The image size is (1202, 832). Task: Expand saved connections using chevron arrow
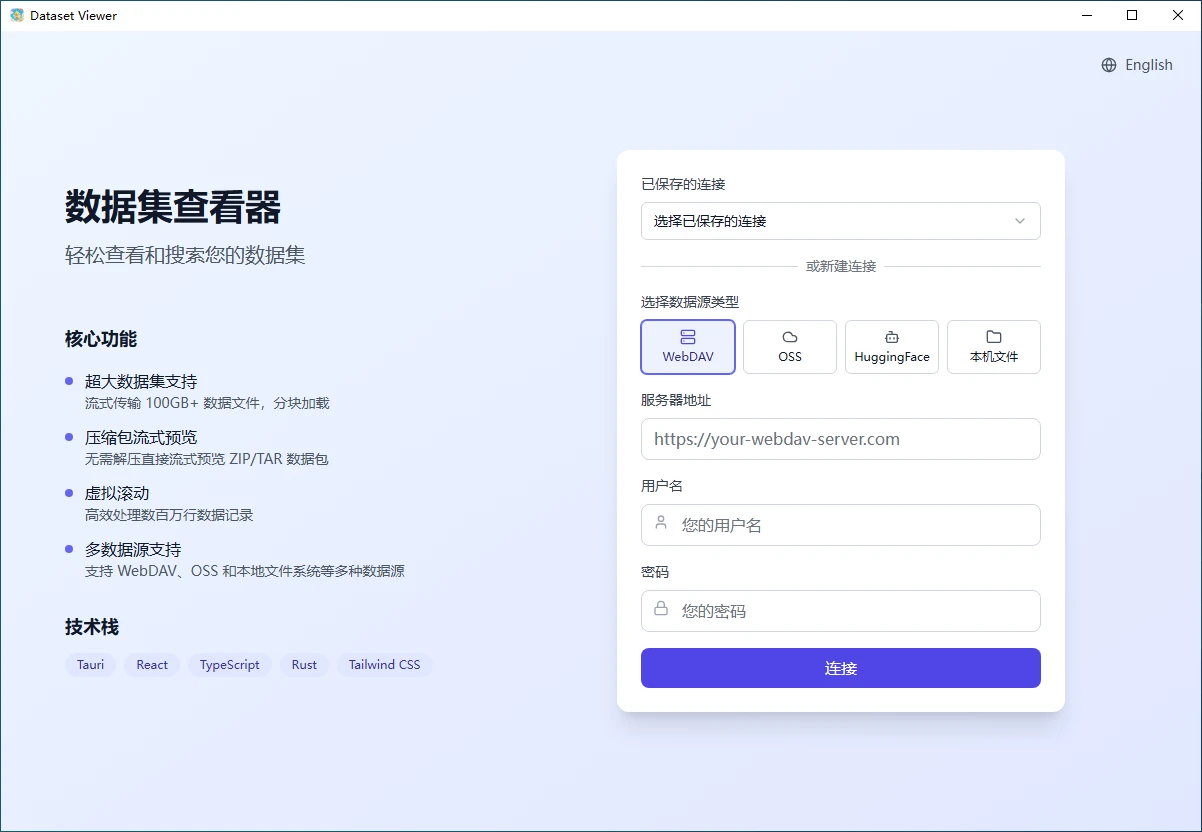point(1020,221)
